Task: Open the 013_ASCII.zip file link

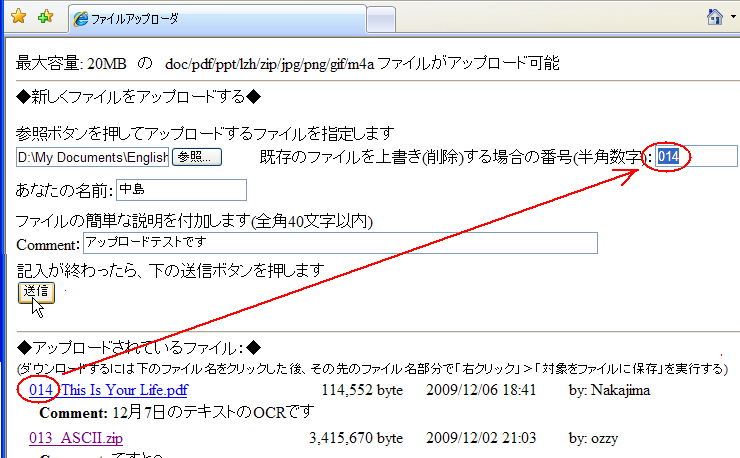Action: (x=76, y=438)
